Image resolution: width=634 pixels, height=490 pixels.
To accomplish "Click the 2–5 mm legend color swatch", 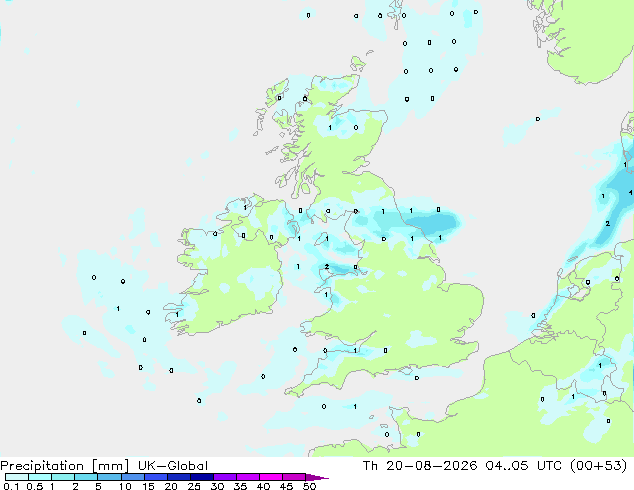I will click(x=86, y=477).
